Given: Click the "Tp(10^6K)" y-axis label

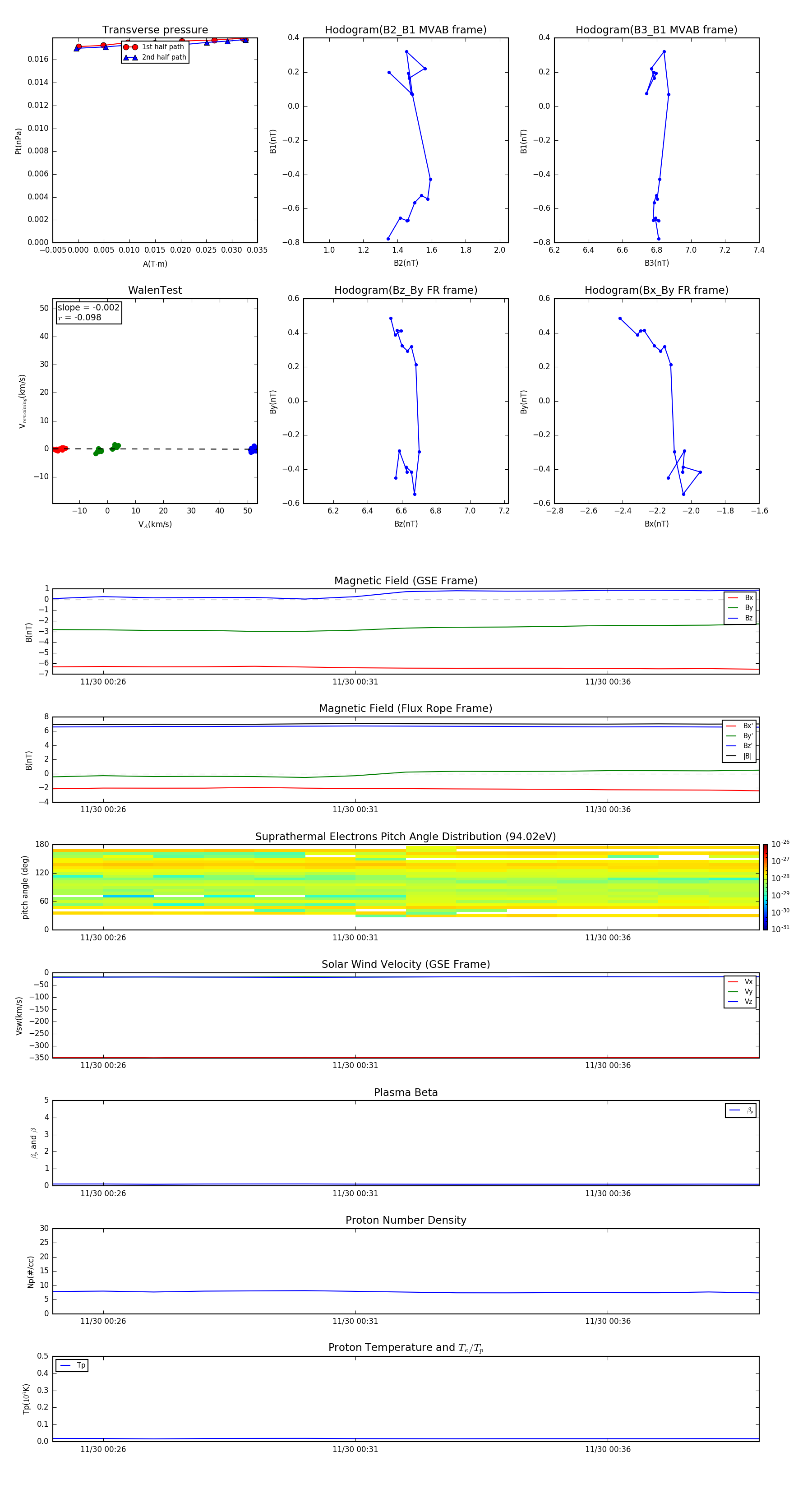Looking at the screenshot, I should point(26,1399).
